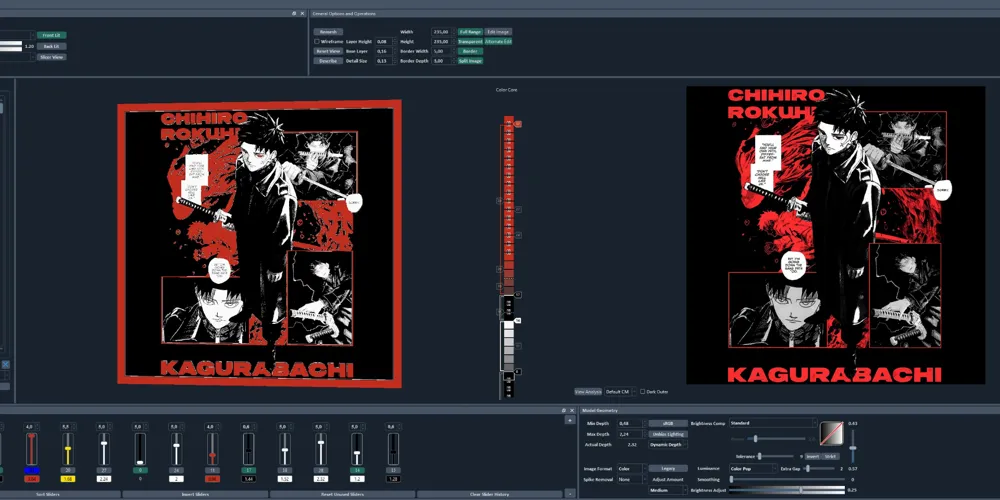Image resolution: width=1000 pixels, height=500 pixels.
Task: Click the plus button beside the sliders panel
Action: pyautogui.click(x=570, y=420)
